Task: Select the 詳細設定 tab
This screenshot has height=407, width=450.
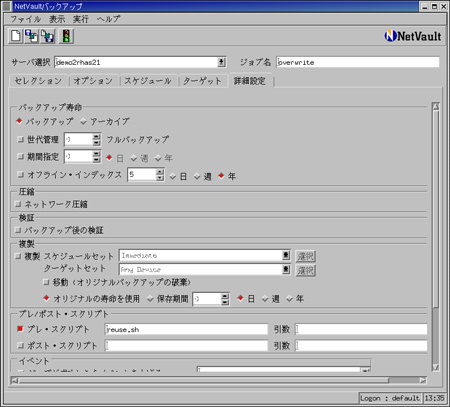Action: pos(250,81)
